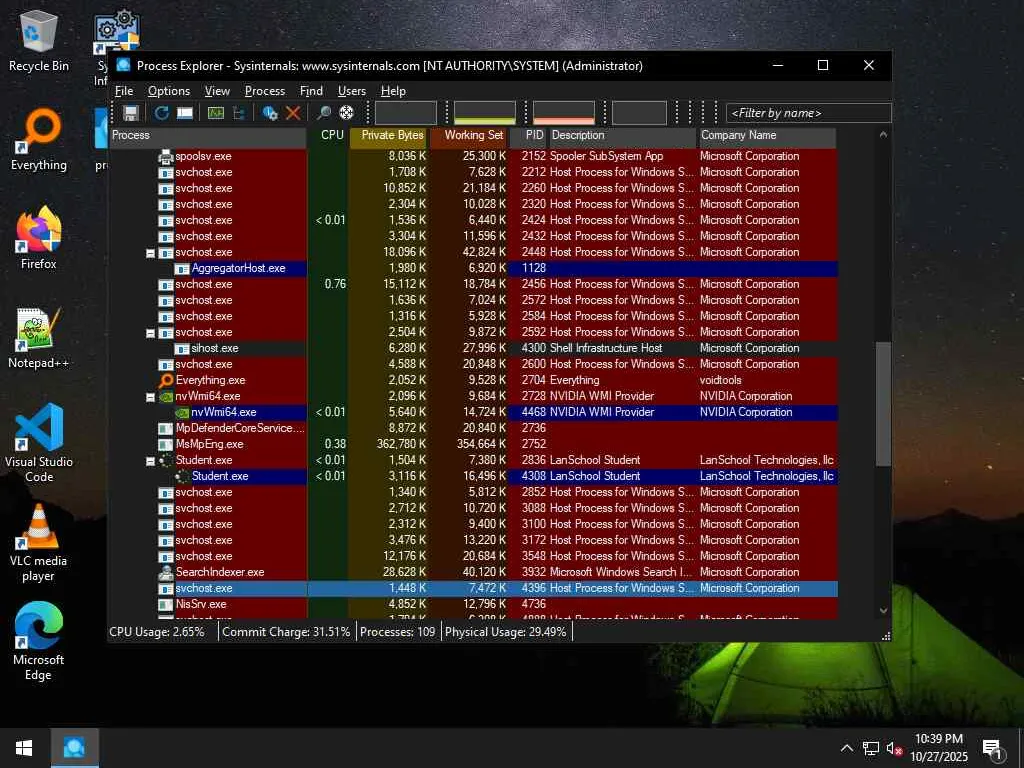Open the Recycle Bin desktop icon
Image resolution: width=1024 pixels, height=768 pixels.
coord(39,41)
